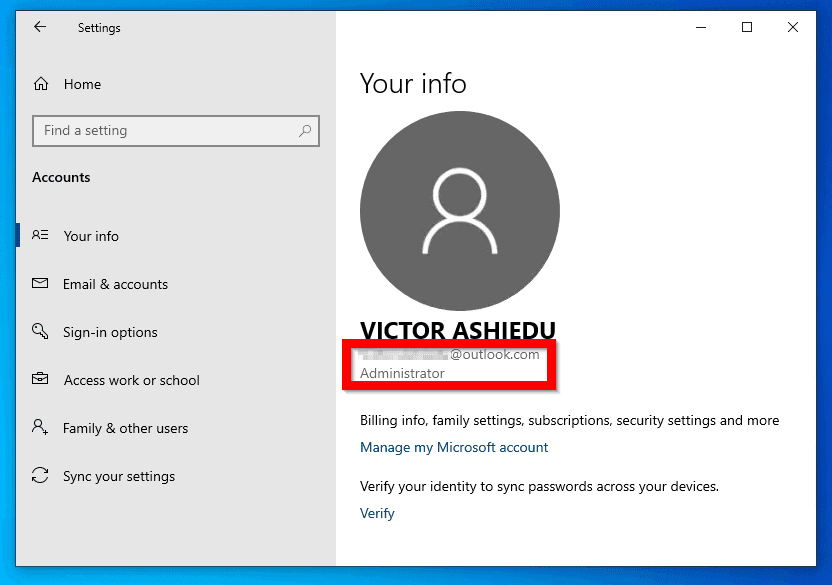Click the Verify link to verify identity
The image size is (832, 585).
[377, 513]
